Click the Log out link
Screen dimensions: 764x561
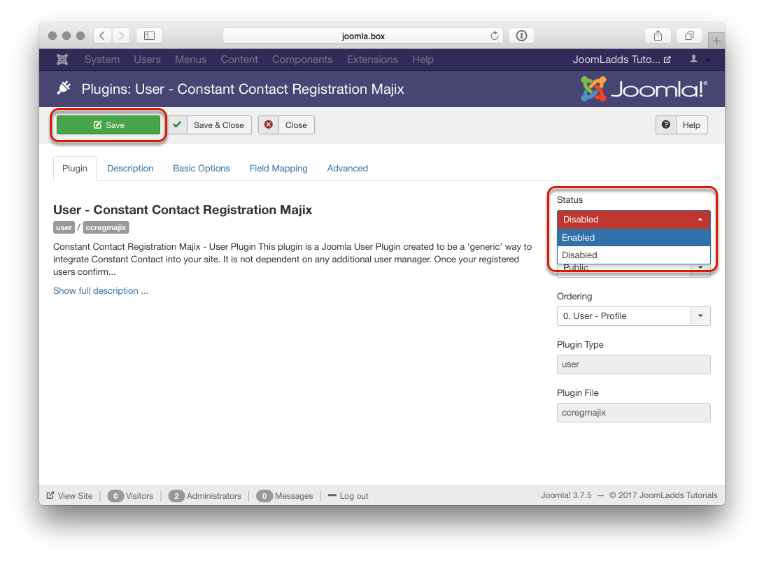click(348, 496)
